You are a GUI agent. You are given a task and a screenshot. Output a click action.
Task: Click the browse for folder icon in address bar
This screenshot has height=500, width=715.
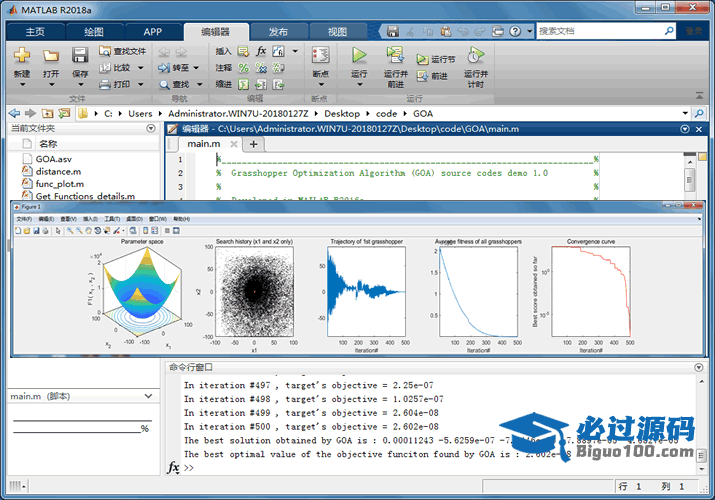point(64,113)
